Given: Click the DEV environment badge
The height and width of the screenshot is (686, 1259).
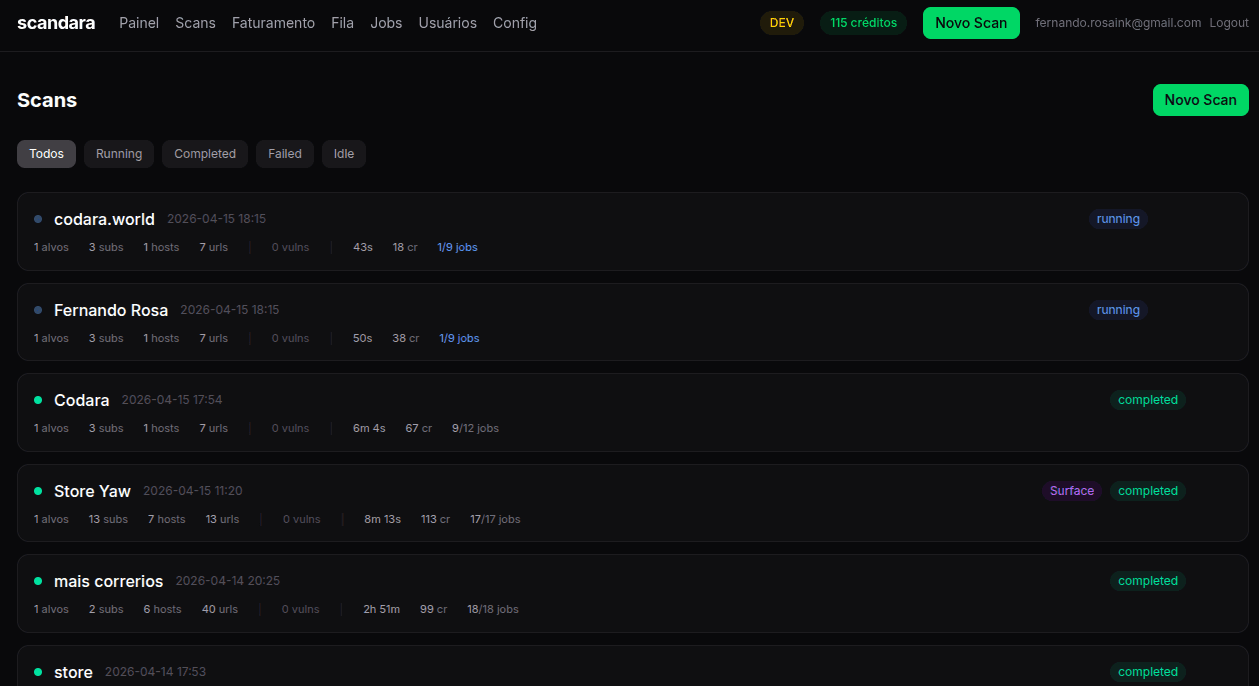Looking at the screenshot, I should coord(781,23).
